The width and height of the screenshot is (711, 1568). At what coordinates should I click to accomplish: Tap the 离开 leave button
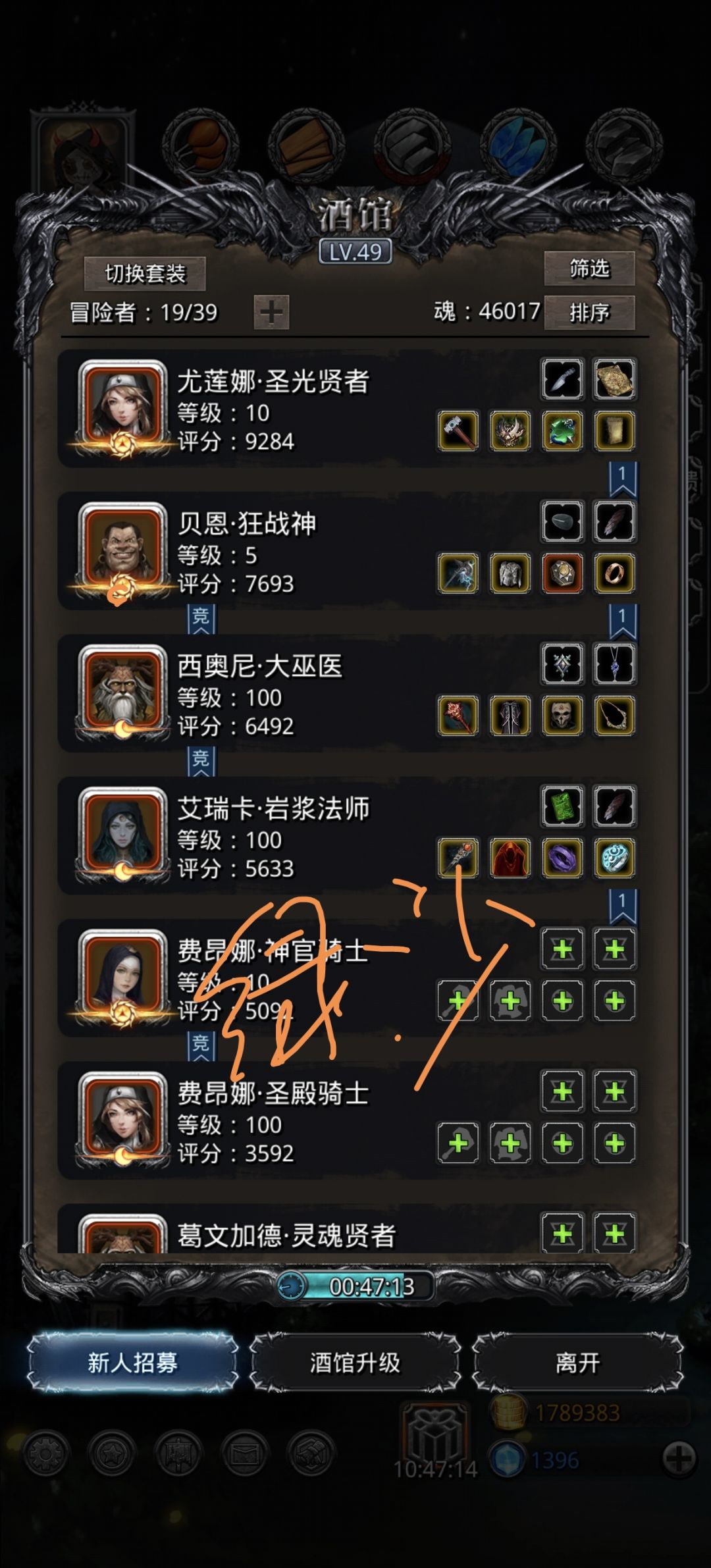[578, 1362]
